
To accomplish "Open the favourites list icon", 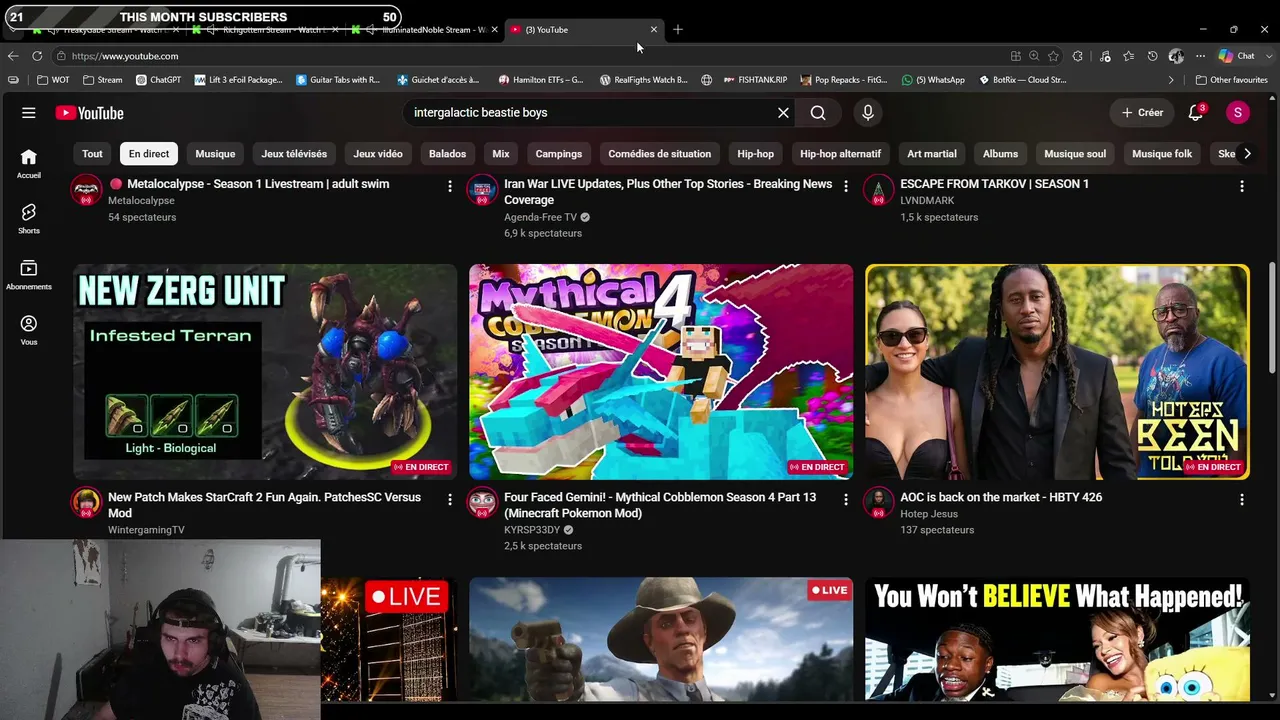I will (1129, 56).
